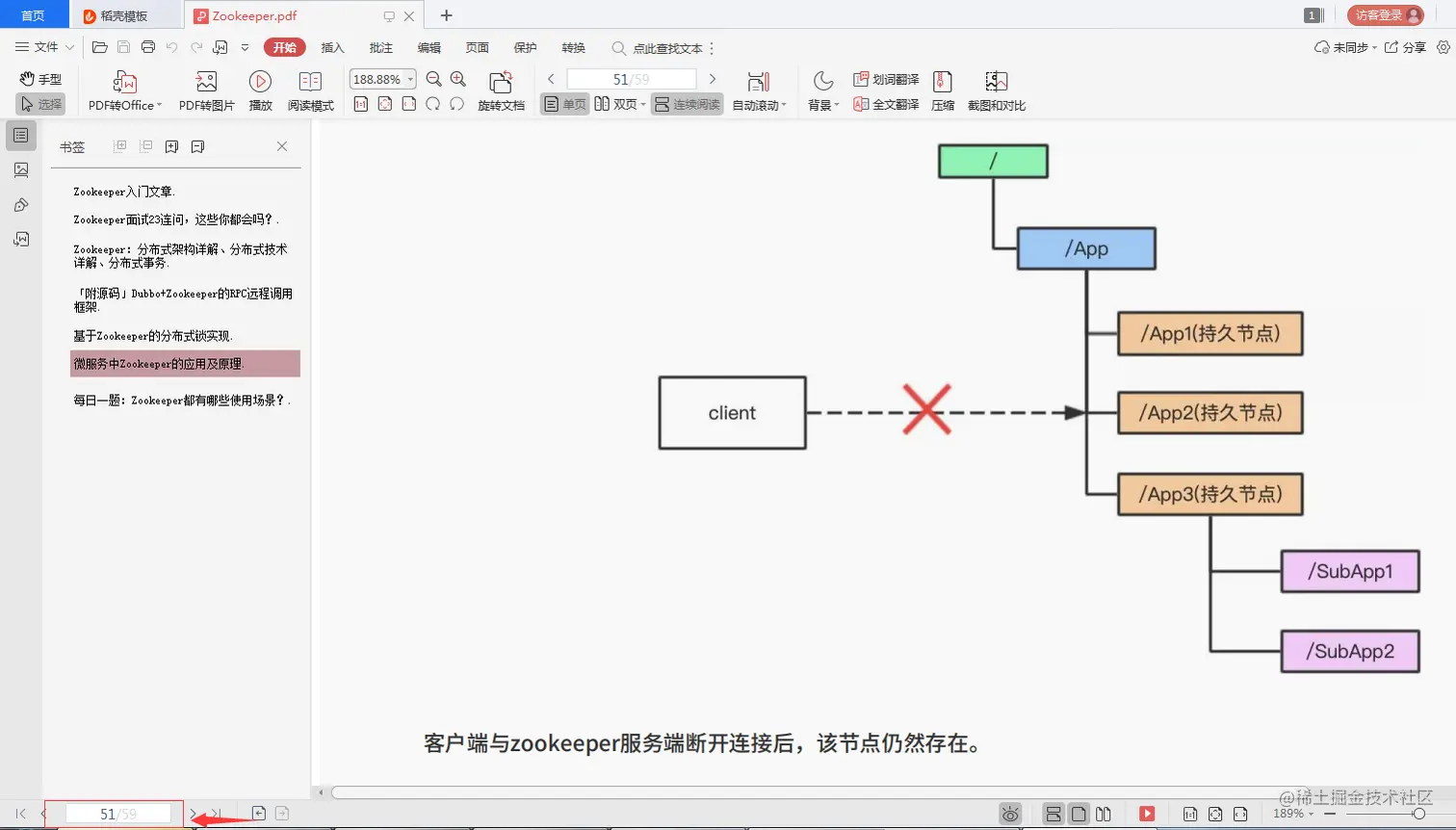Rotate the document with 旋转文档

coord(500,91)
